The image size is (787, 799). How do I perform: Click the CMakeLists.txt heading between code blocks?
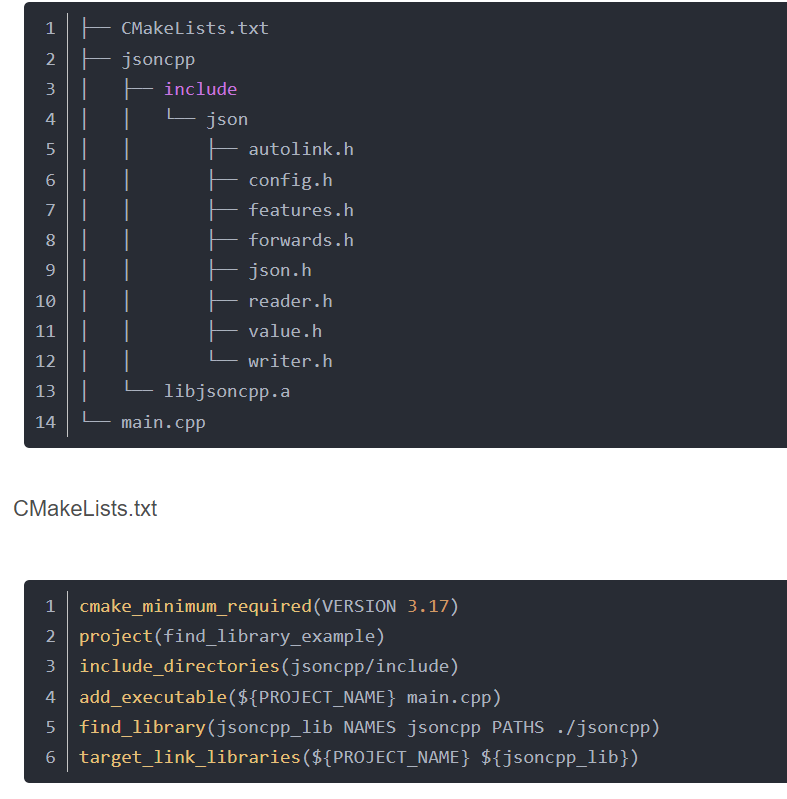pyautogui.click(x=85, y=509)
